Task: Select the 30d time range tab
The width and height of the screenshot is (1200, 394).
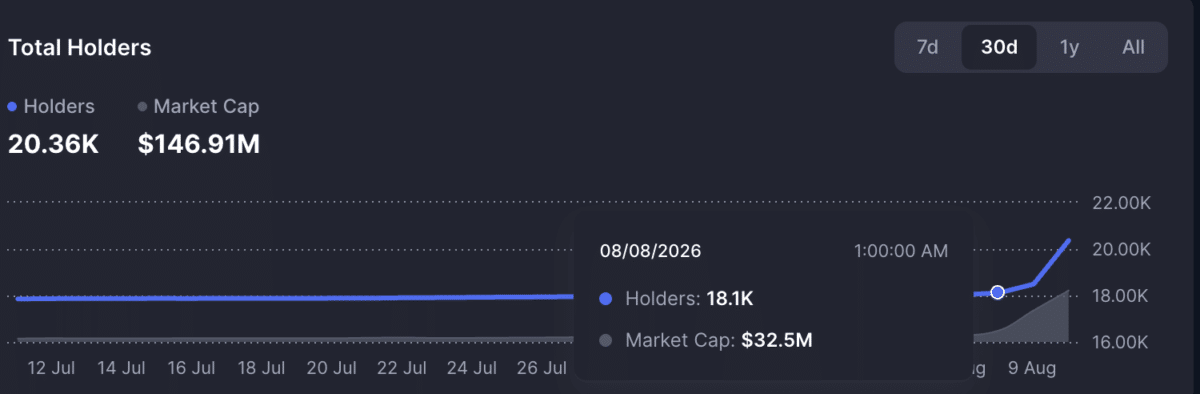Action: click(x=999, y=47)
